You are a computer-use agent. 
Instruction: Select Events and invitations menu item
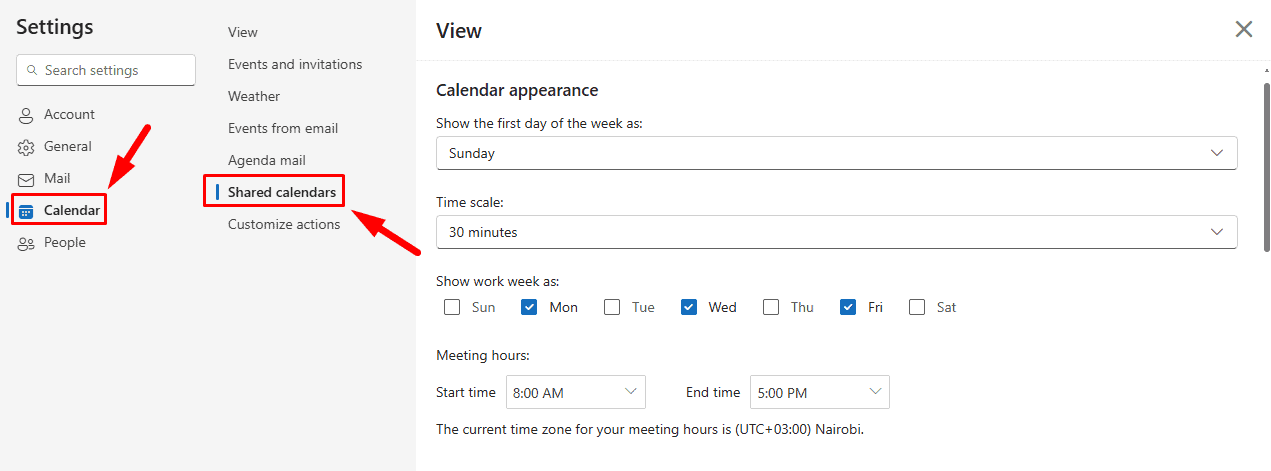[295, 64]
